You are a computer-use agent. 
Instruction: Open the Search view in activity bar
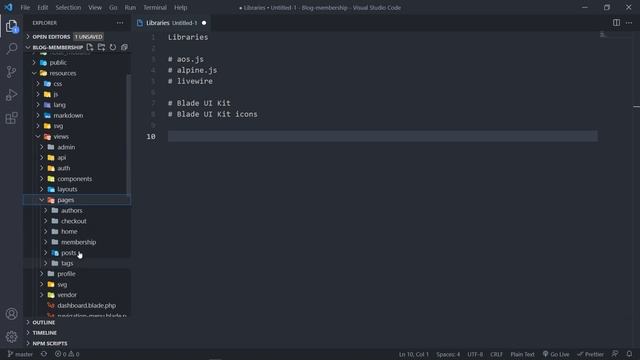11,49
